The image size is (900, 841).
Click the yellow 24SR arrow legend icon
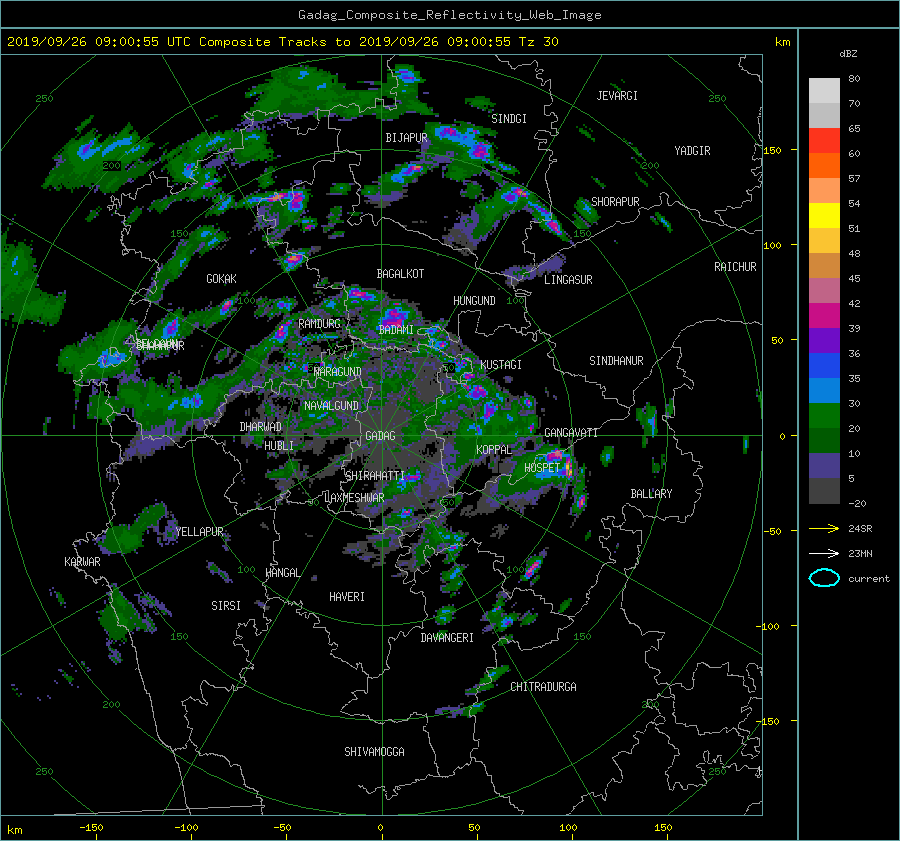point(824,528)
